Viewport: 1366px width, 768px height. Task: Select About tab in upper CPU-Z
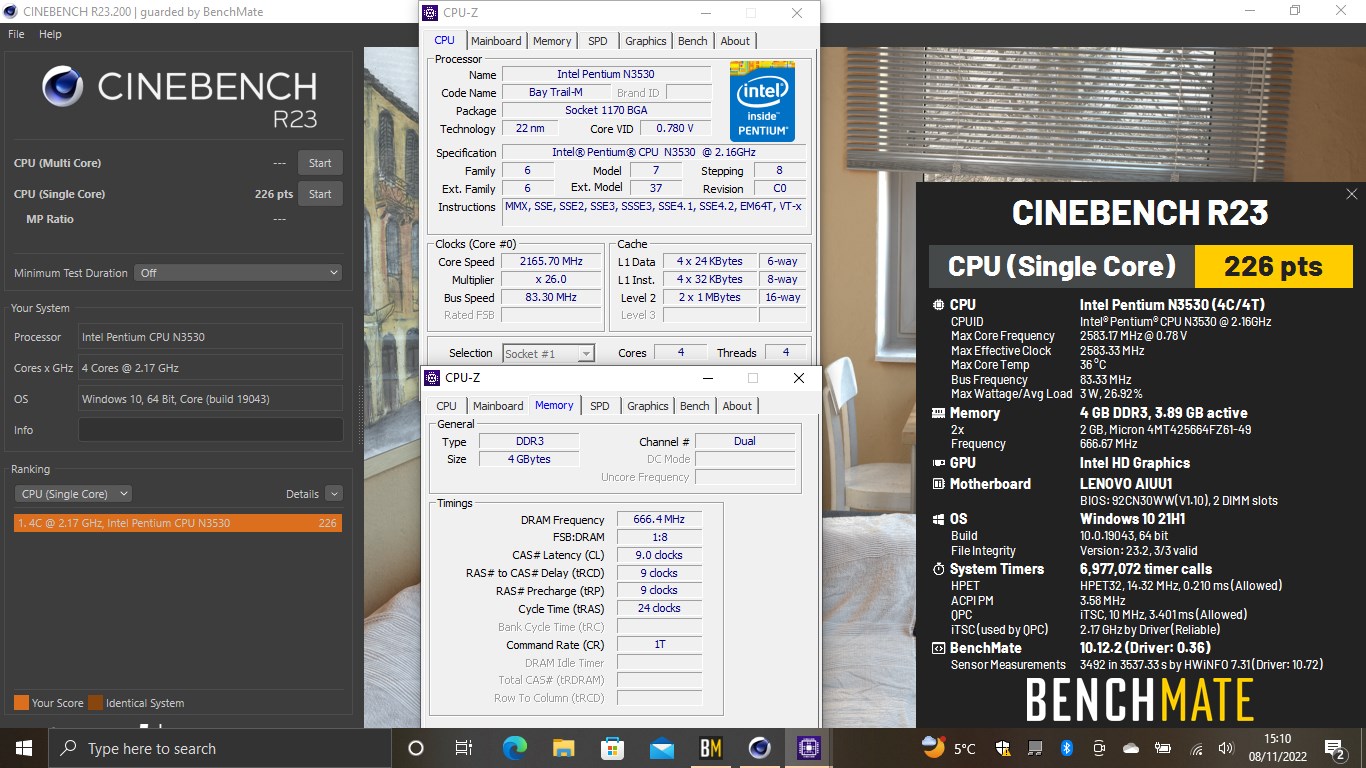pyautogui.click(x=735, y=41)
